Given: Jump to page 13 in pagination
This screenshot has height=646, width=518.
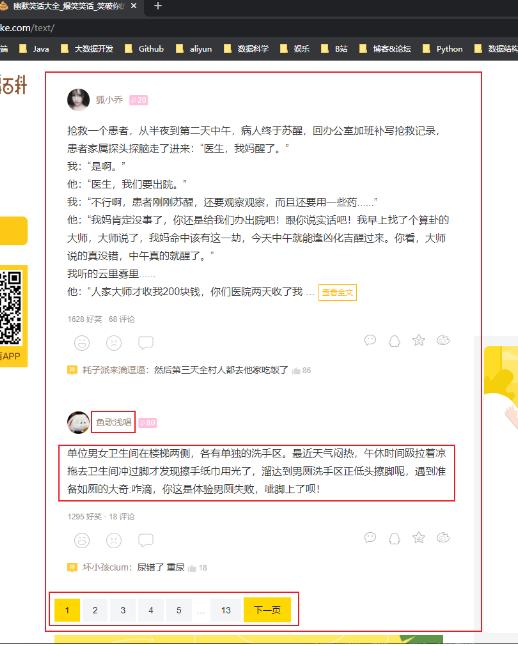Looking at the screenshot, I should [x=225, y=610].
